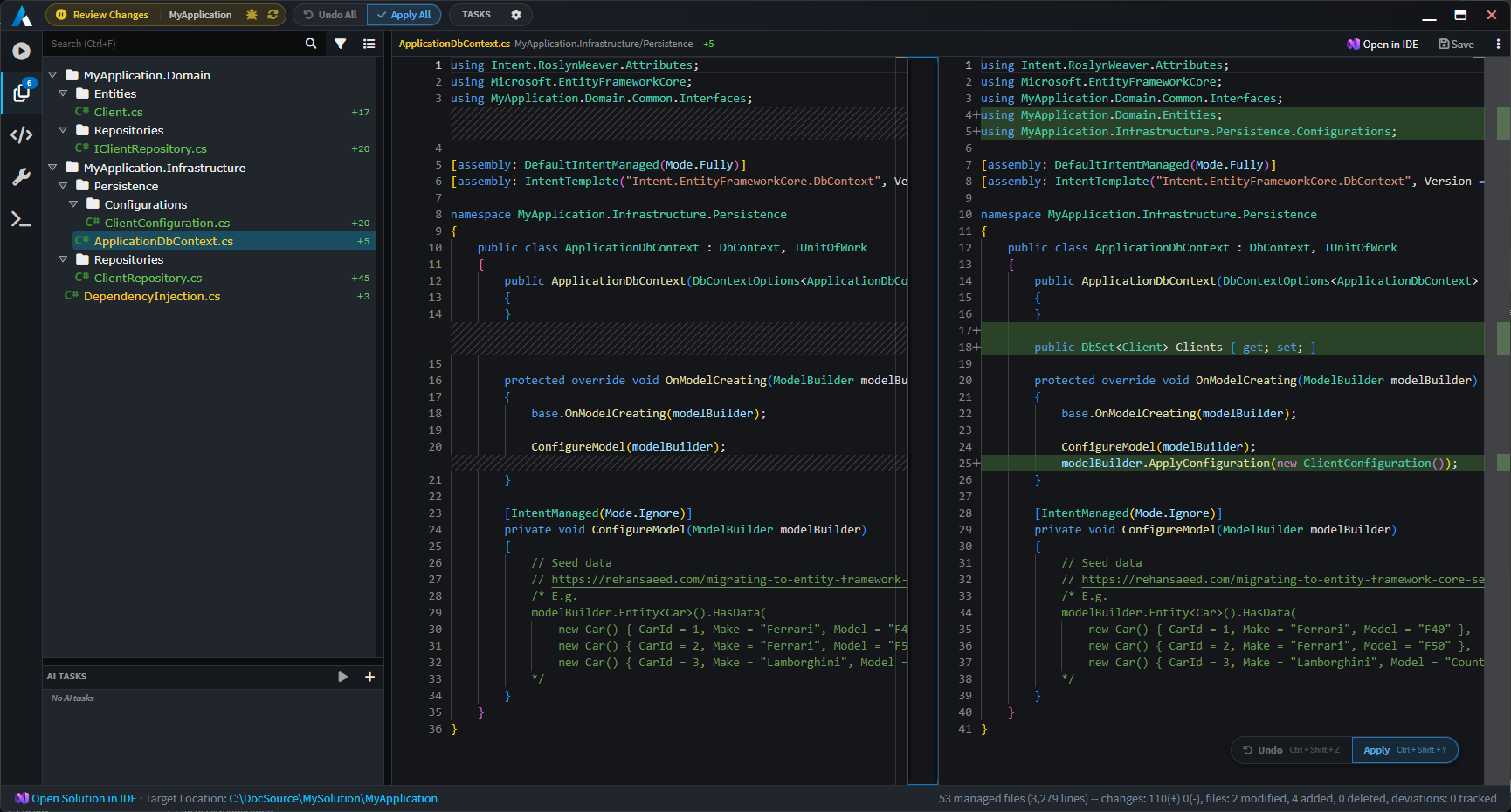Click Apply All button
Image resolution: width=1511 pixels, height=812 pixels.
point(404,15)
